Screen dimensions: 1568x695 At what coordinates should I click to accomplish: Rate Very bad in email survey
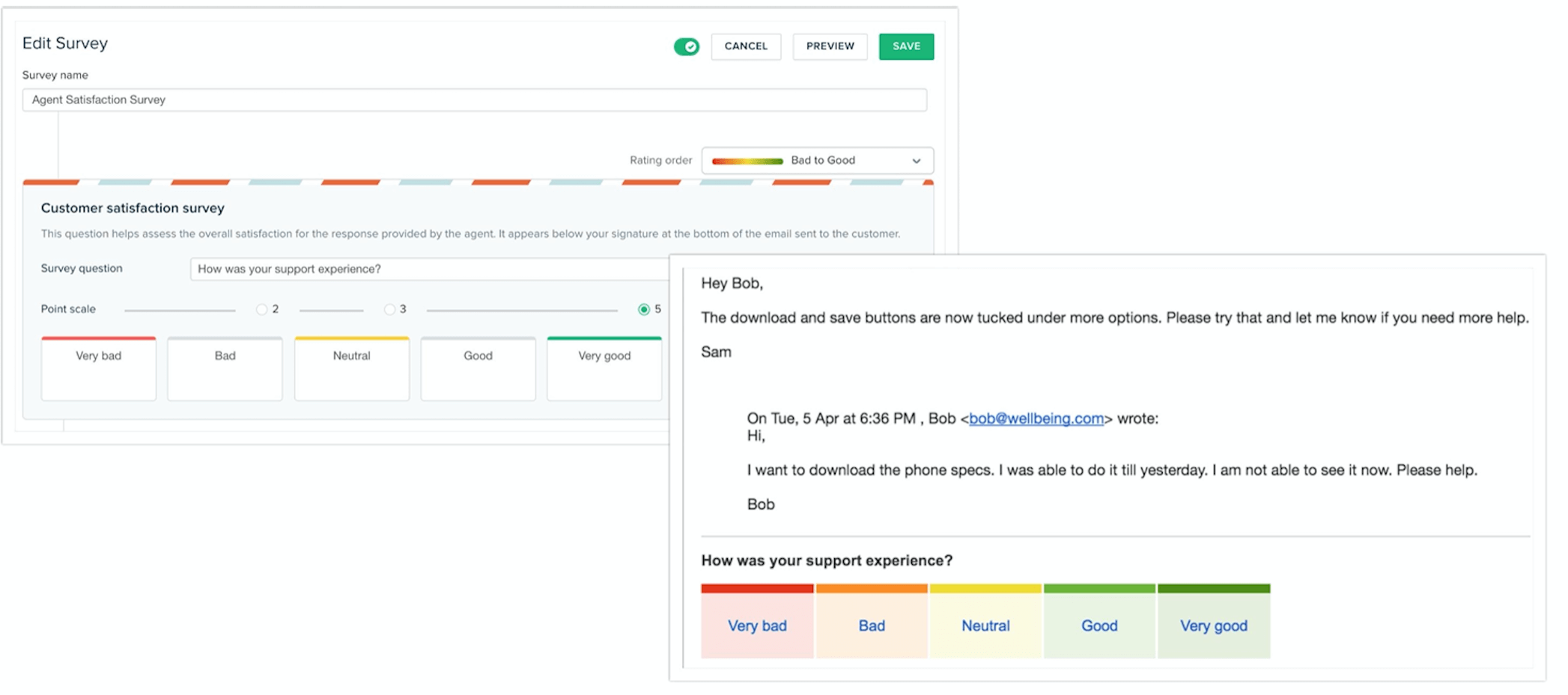click(757, 622)
